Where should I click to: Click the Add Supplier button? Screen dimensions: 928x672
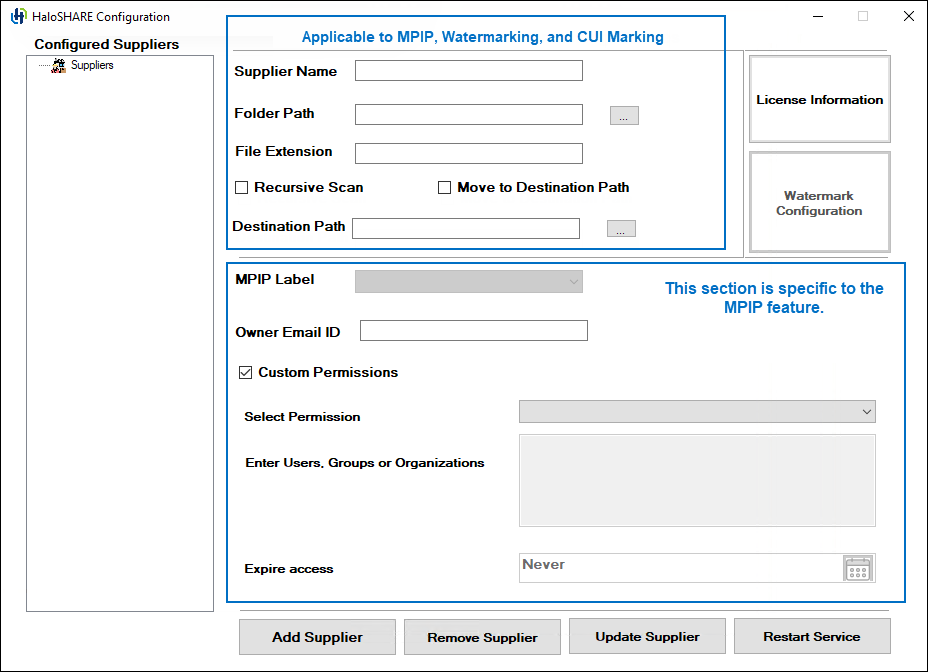click(317, 637)
